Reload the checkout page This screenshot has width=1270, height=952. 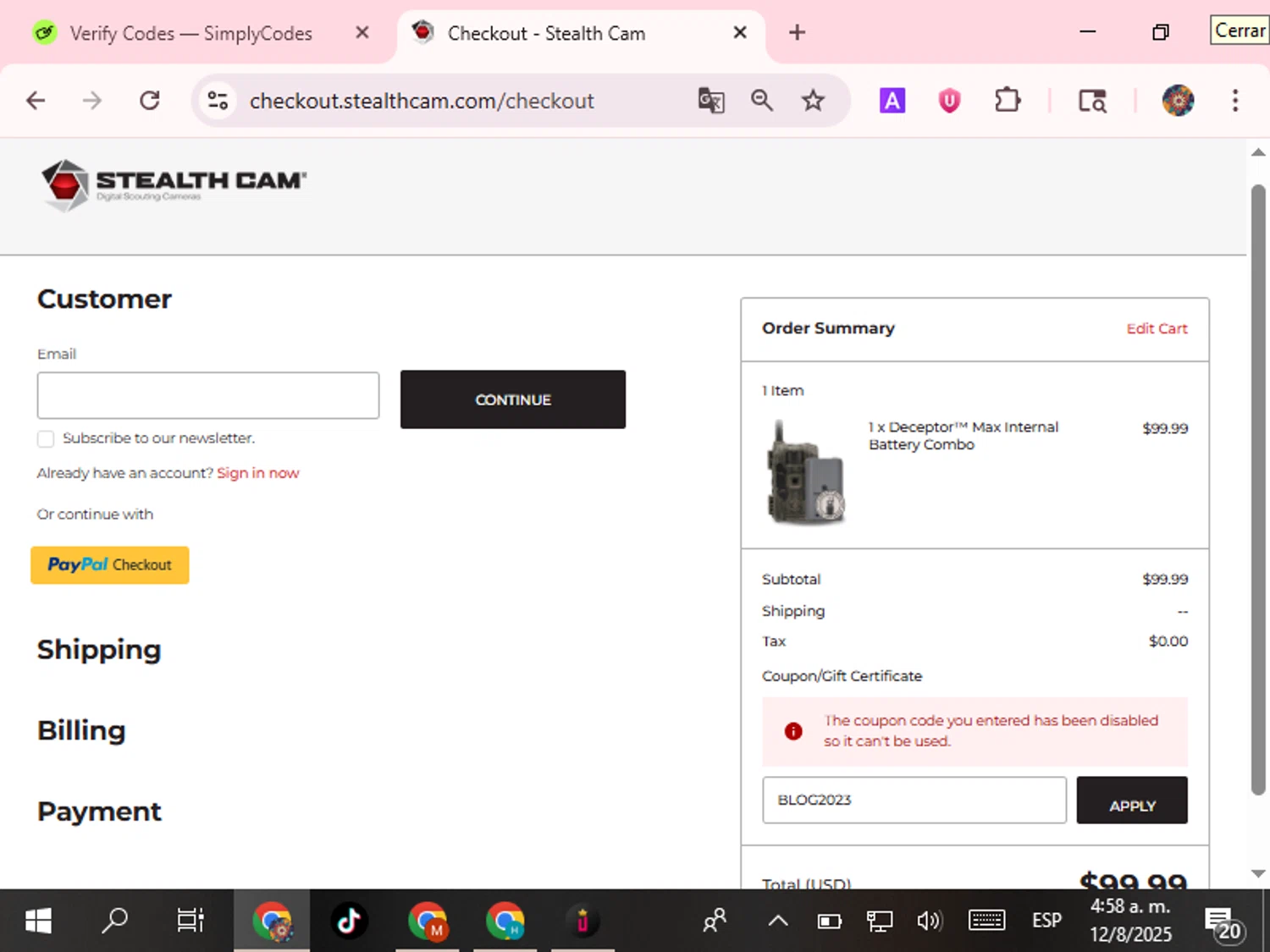(x=150, y=101)
